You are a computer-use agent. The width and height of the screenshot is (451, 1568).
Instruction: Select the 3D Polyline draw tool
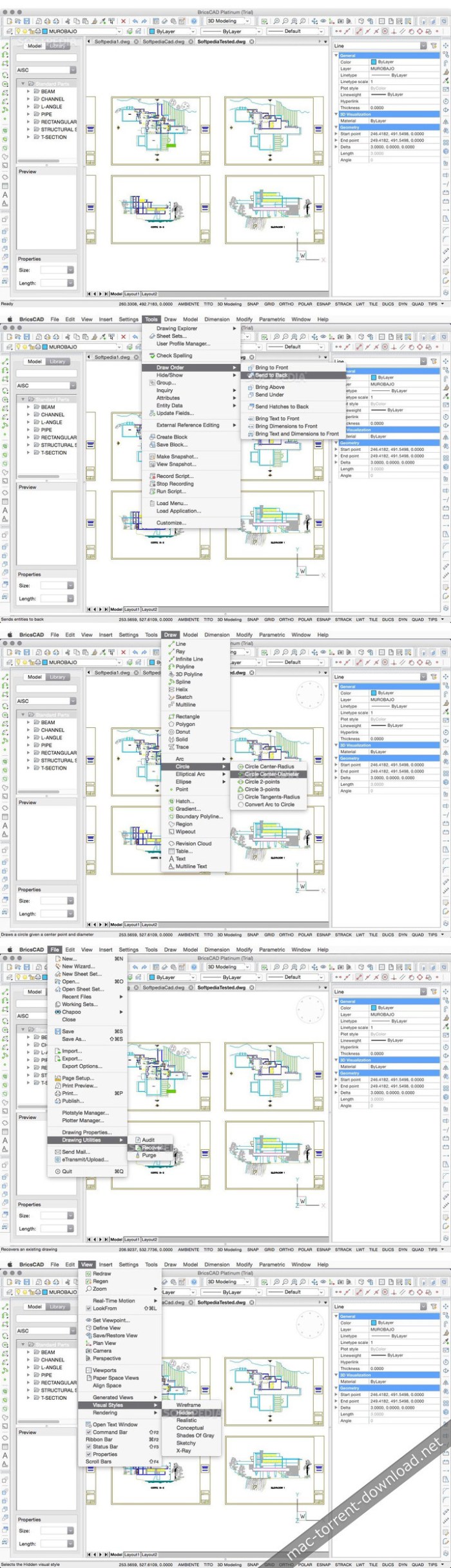(189, 674)
